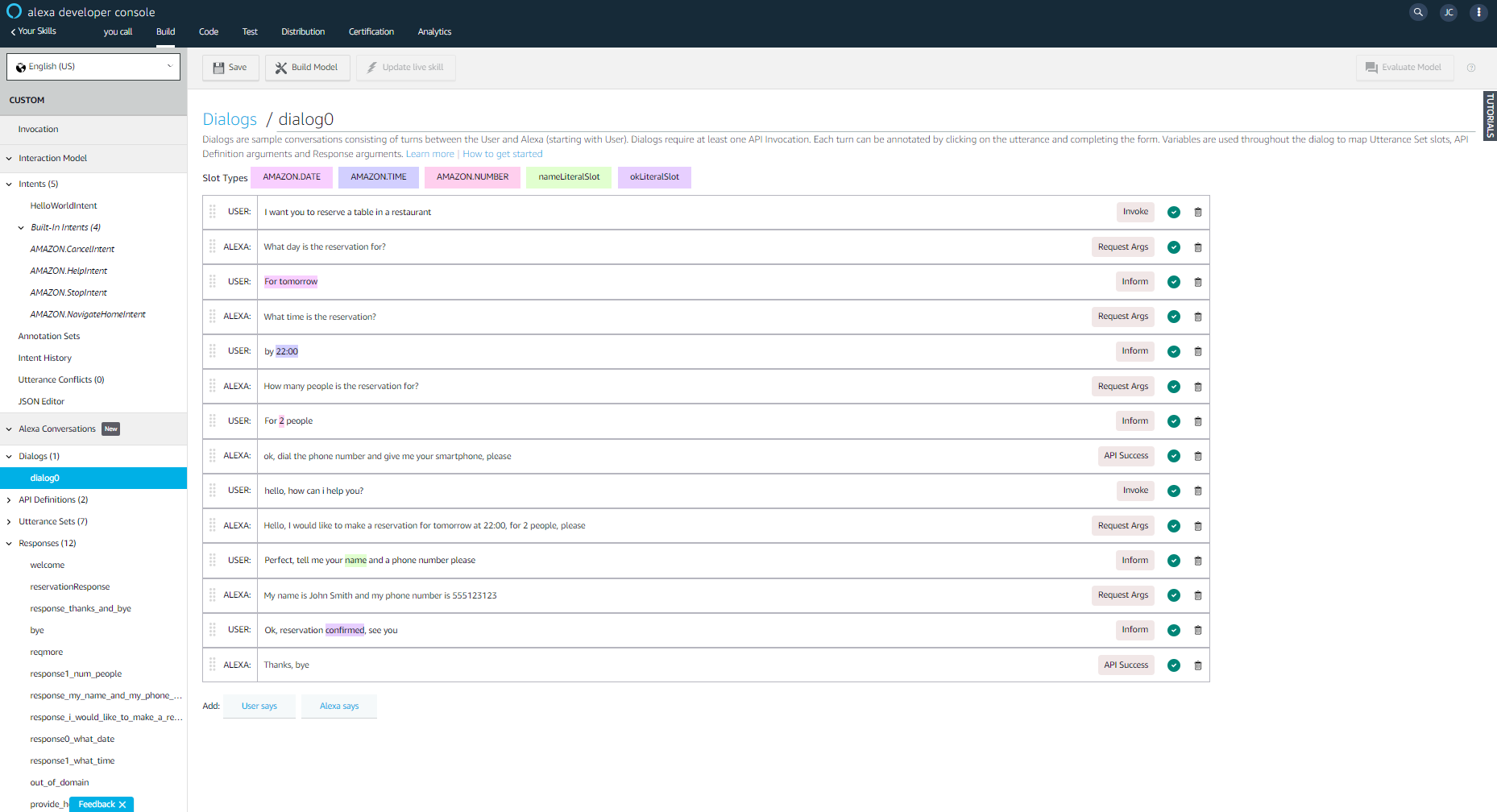Delete the 'by 22:00' user turn
The height and width of the screenshot is (812, 1497).
click(x=1198, y=351)
